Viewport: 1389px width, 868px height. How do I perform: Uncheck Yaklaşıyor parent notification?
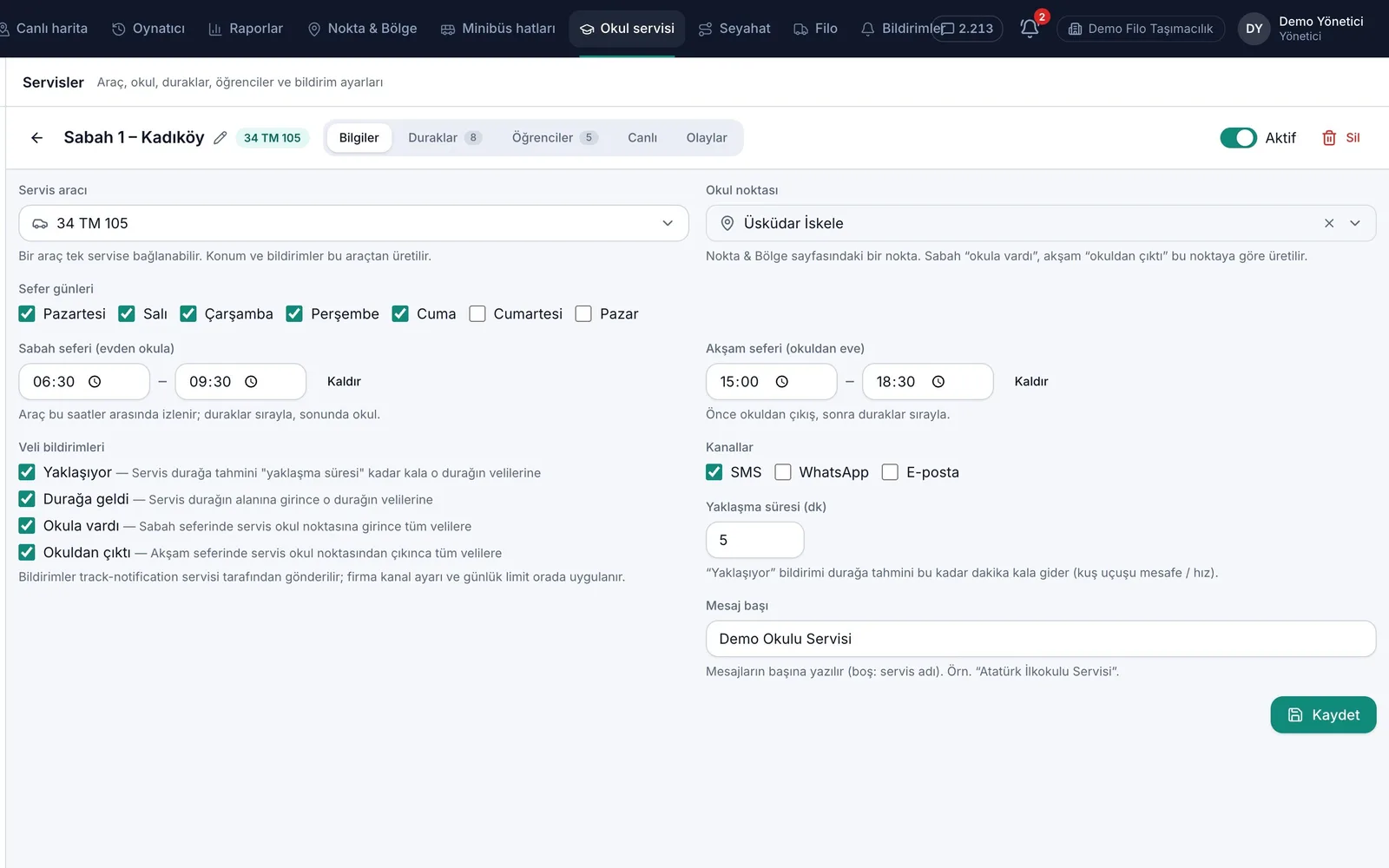pyautogui.click(x=27, y=472)
